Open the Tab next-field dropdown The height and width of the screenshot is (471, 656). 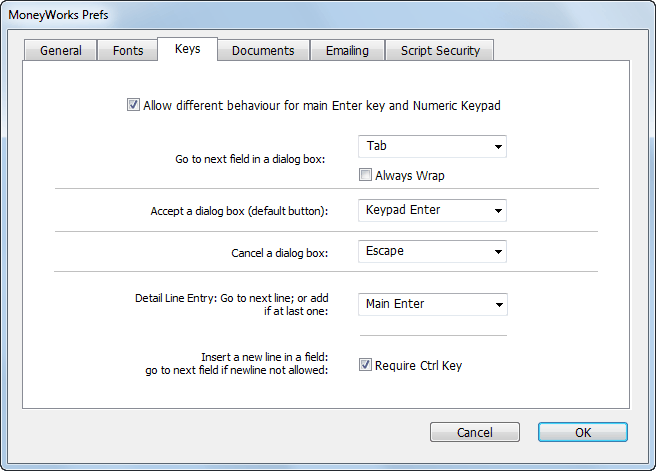432,146
